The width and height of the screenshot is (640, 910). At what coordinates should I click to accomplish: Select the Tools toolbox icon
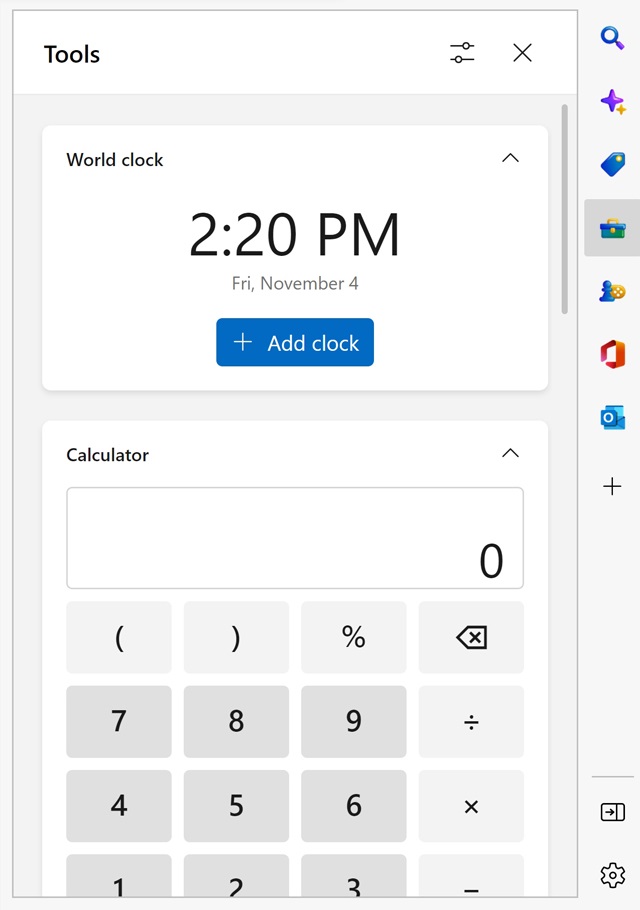[612, 227]
